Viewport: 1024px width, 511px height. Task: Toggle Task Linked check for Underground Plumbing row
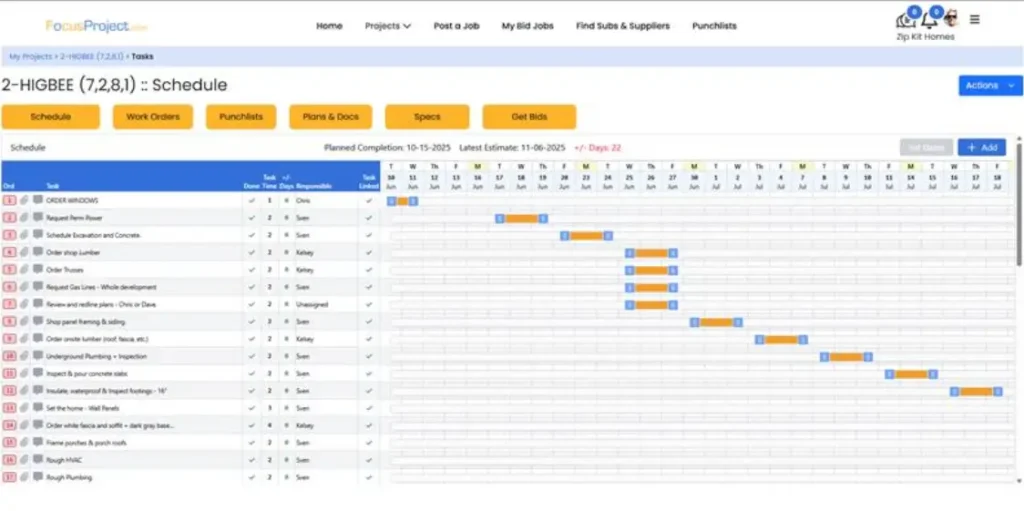click(369, 356)
